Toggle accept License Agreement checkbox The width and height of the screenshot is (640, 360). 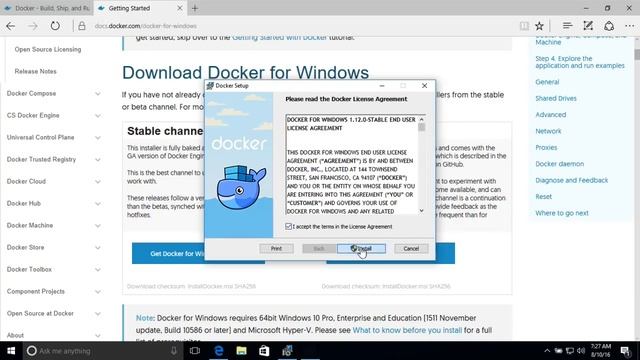pos(289,226)
